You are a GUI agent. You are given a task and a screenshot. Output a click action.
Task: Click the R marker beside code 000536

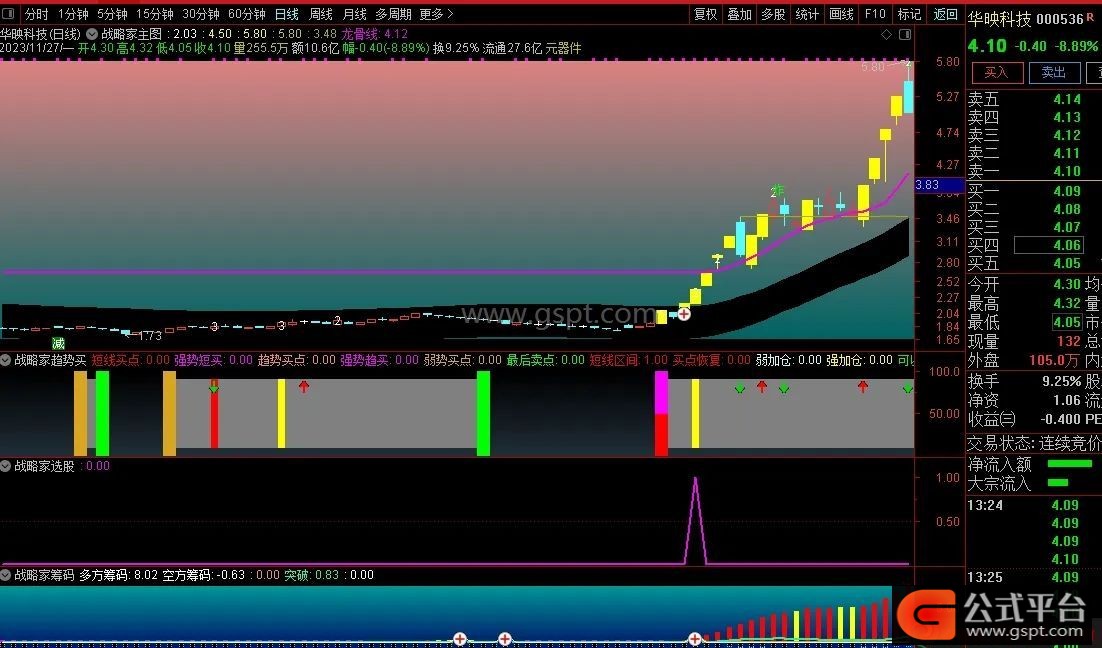click(x=1090, y=17)
